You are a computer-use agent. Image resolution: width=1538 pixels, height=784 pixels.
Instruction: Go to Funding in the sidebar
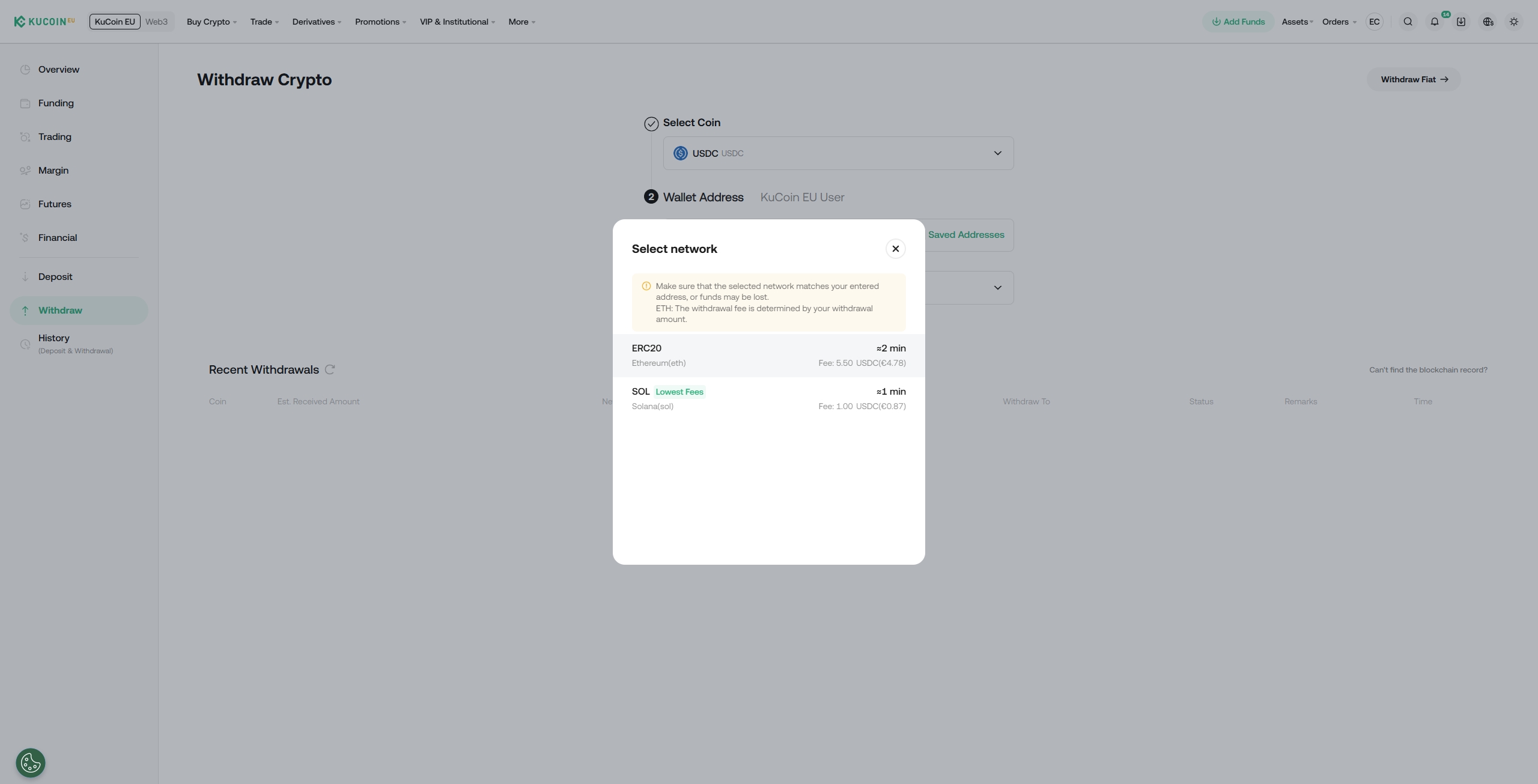point(79,103)
